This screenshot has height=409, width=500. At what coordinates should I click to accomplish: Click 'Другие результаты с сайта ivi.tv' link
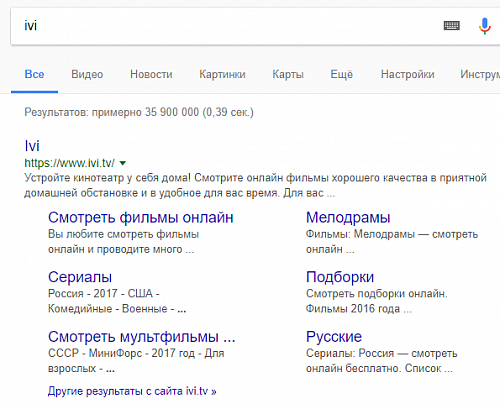(132, 391)
